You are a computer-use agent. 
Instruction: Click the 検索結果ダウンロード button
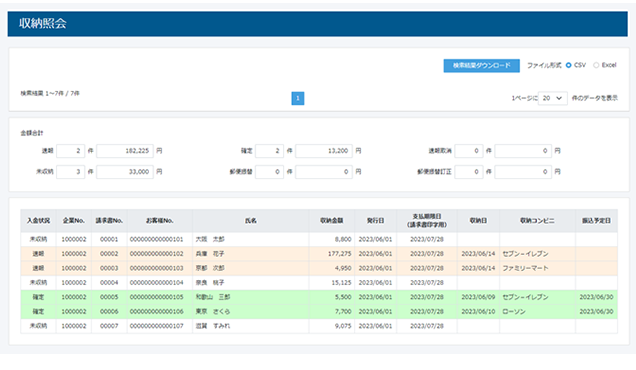(481, 66)
